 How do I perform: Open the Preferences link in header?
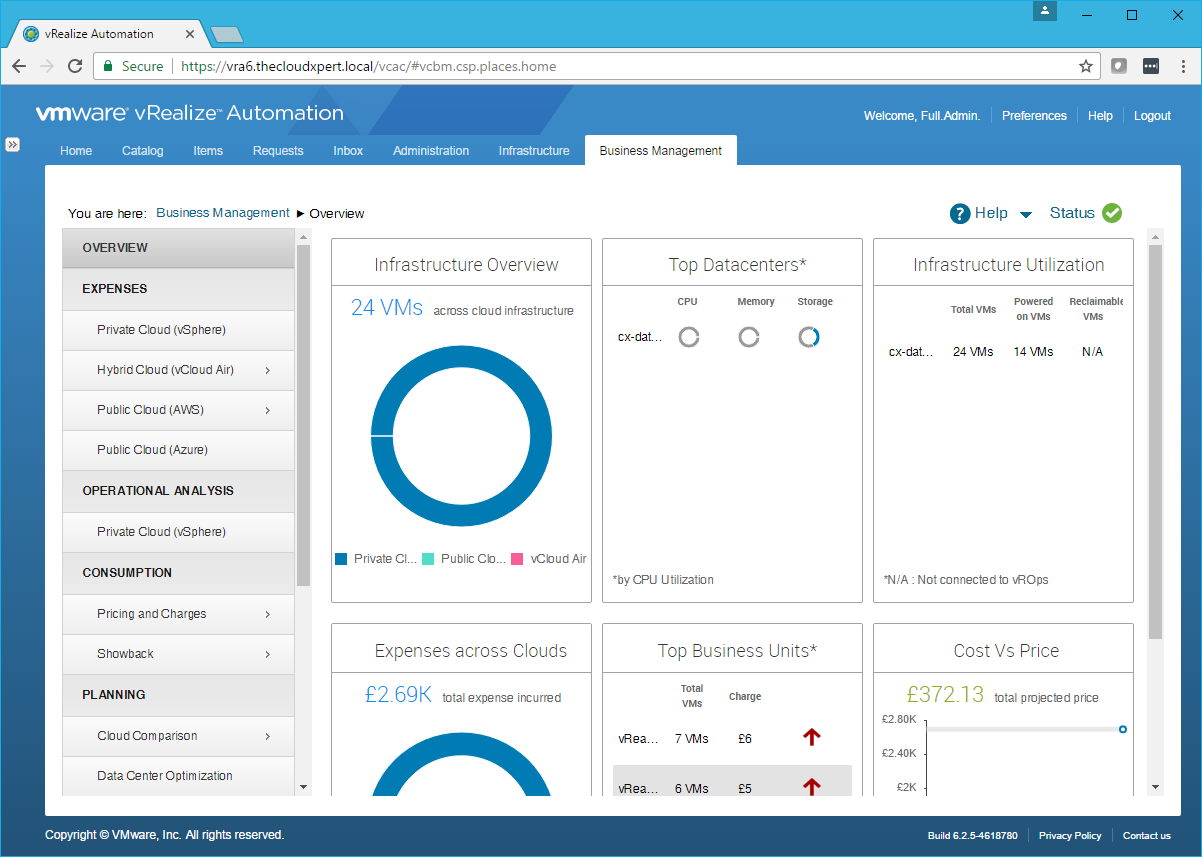coord(1034,116)
